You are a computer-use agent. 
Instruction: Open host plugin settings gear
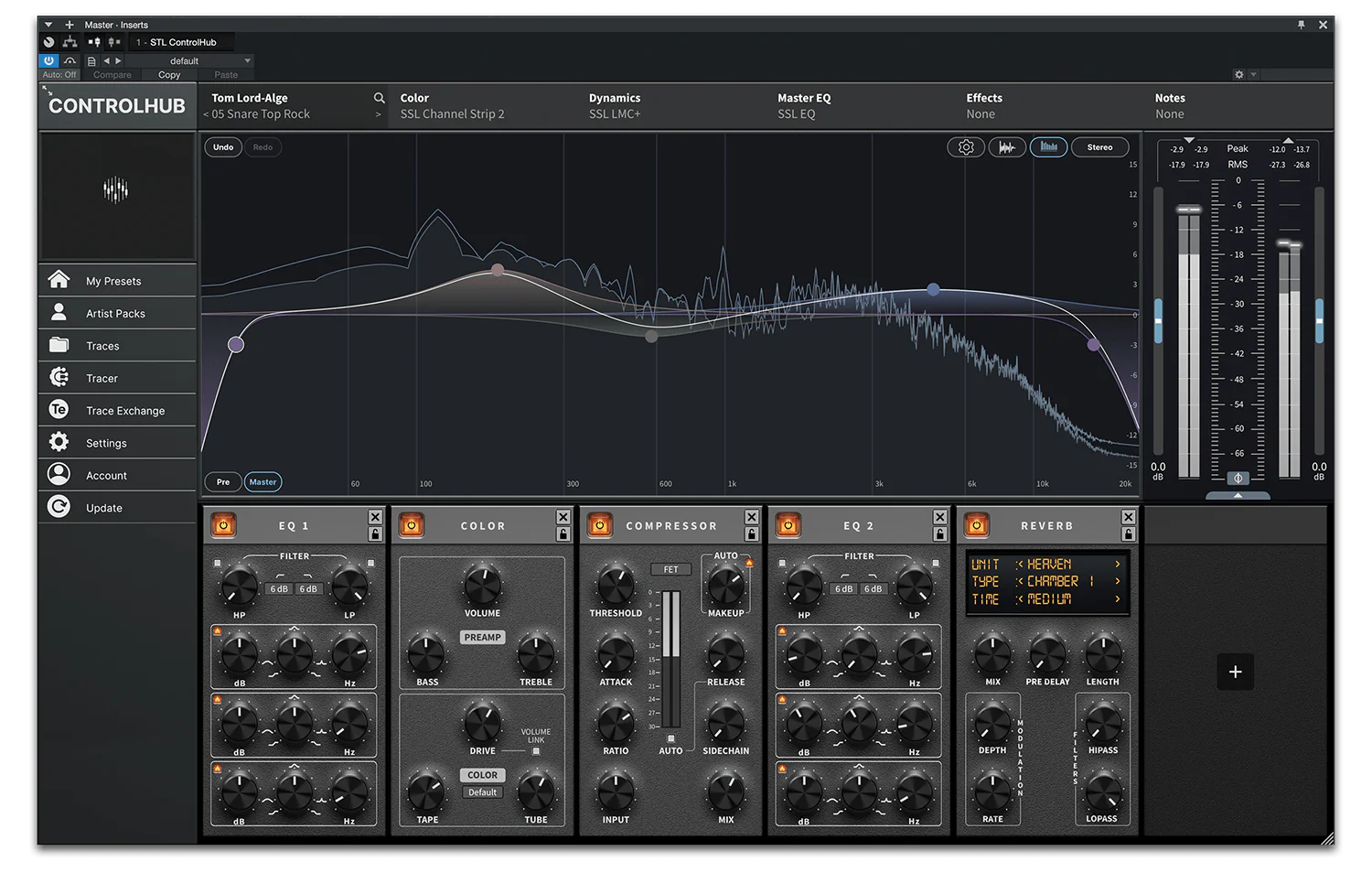click(1239, 75)
